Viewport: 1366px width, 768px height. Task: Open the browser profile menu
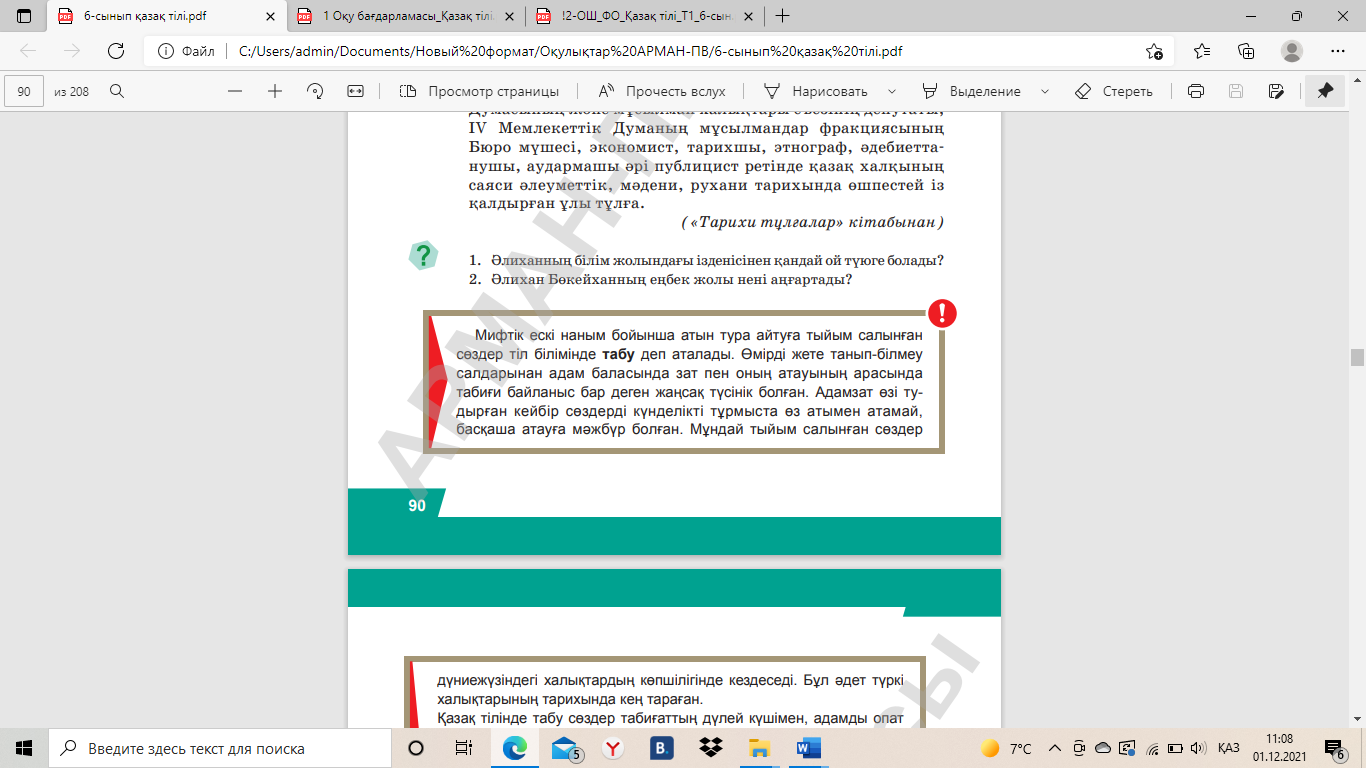pos(1292,52)
